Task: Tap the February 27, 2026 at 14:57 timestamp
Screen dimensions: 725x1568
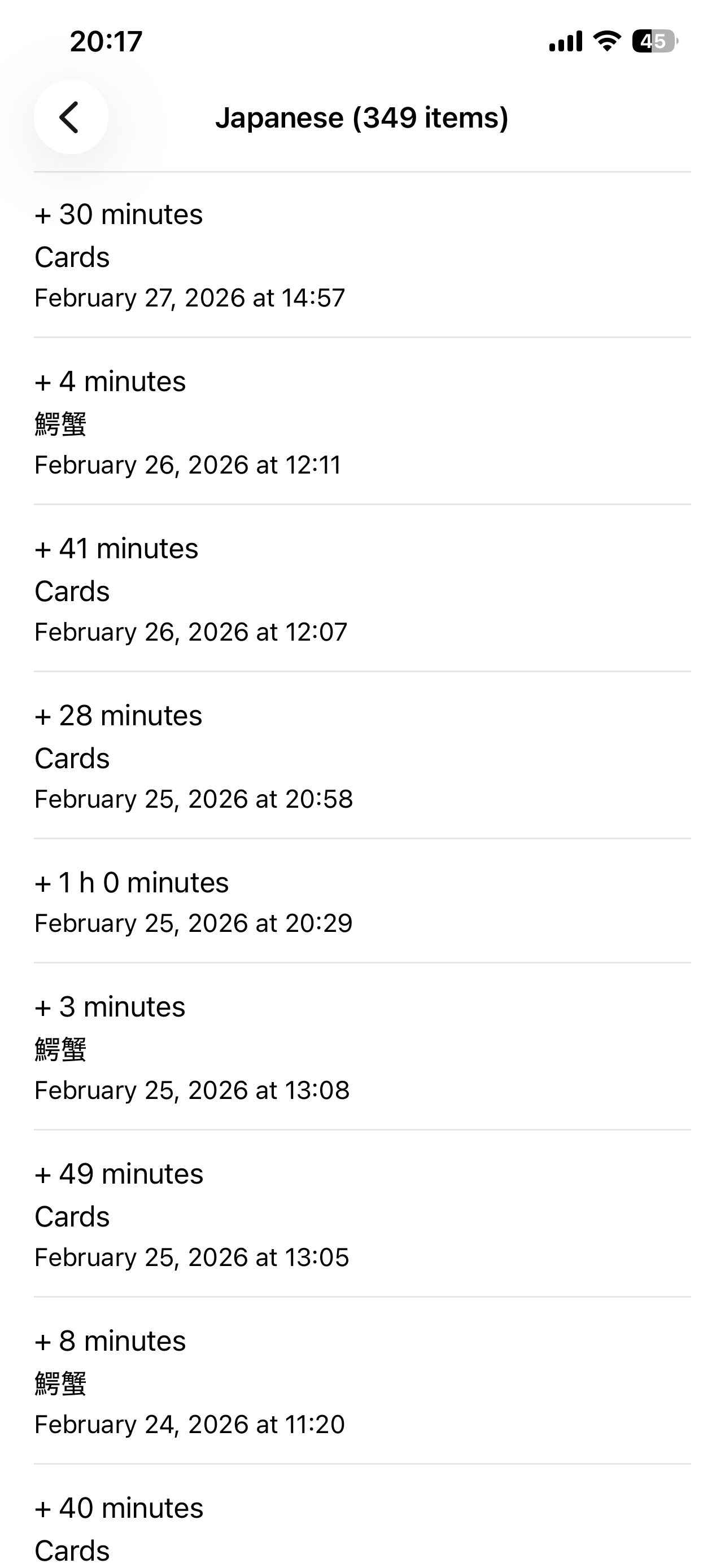Action: pyautogui.click(x=189, y=298)
